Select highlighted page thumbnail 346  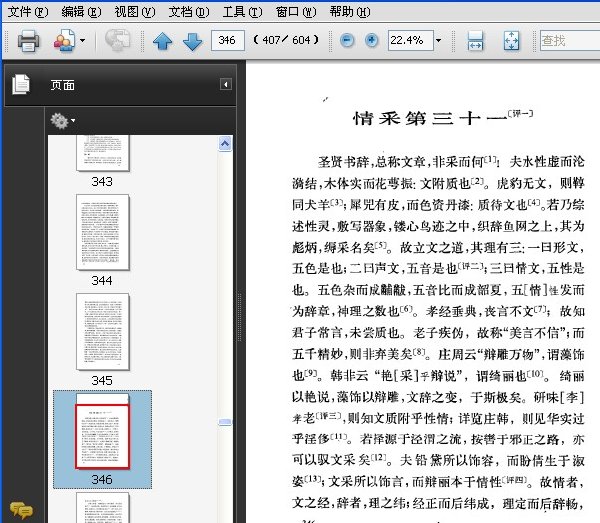coord(103,431)
